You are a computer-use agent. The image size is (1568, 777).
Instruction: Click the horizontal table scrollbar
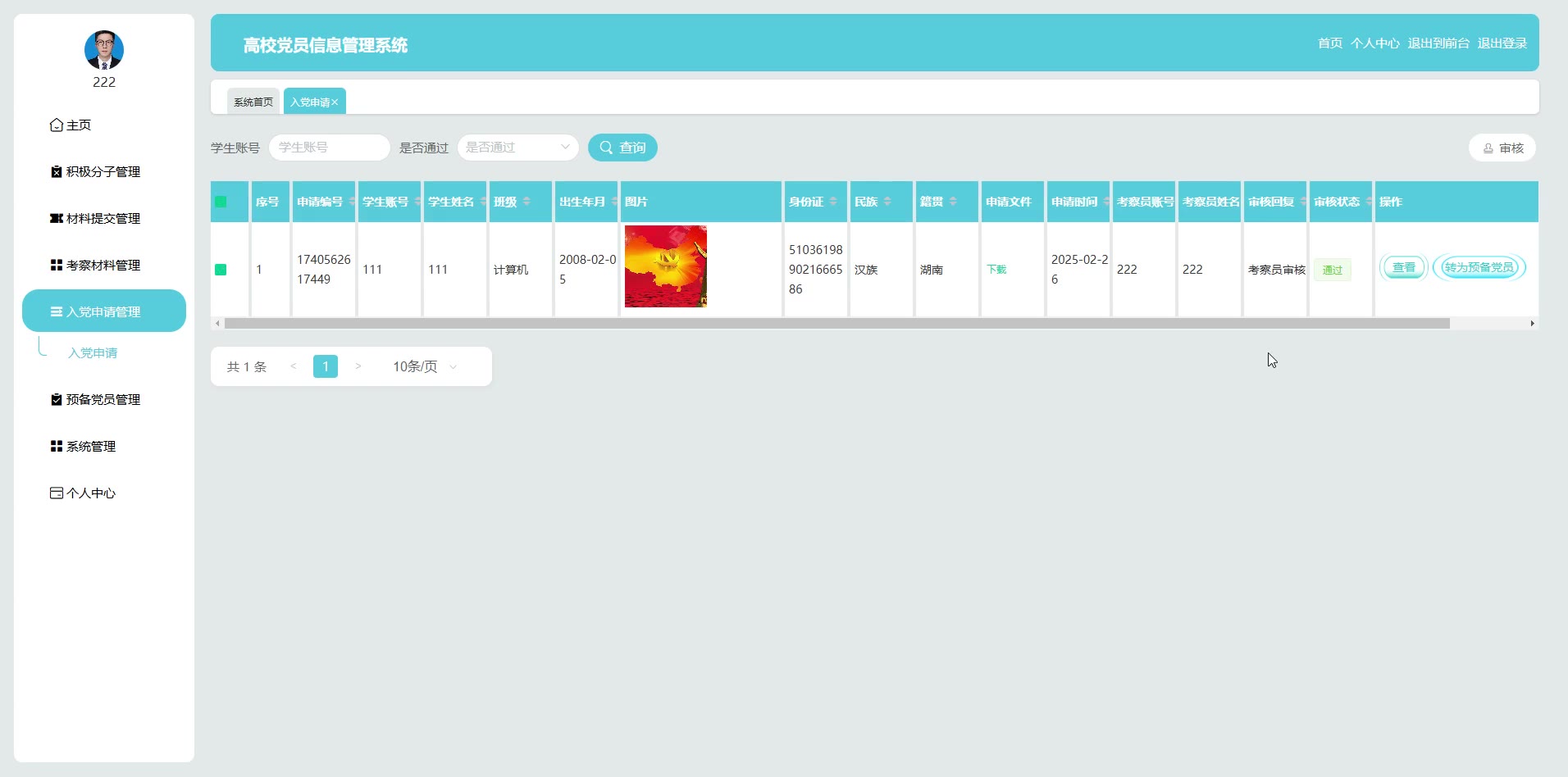click(836, 324)
